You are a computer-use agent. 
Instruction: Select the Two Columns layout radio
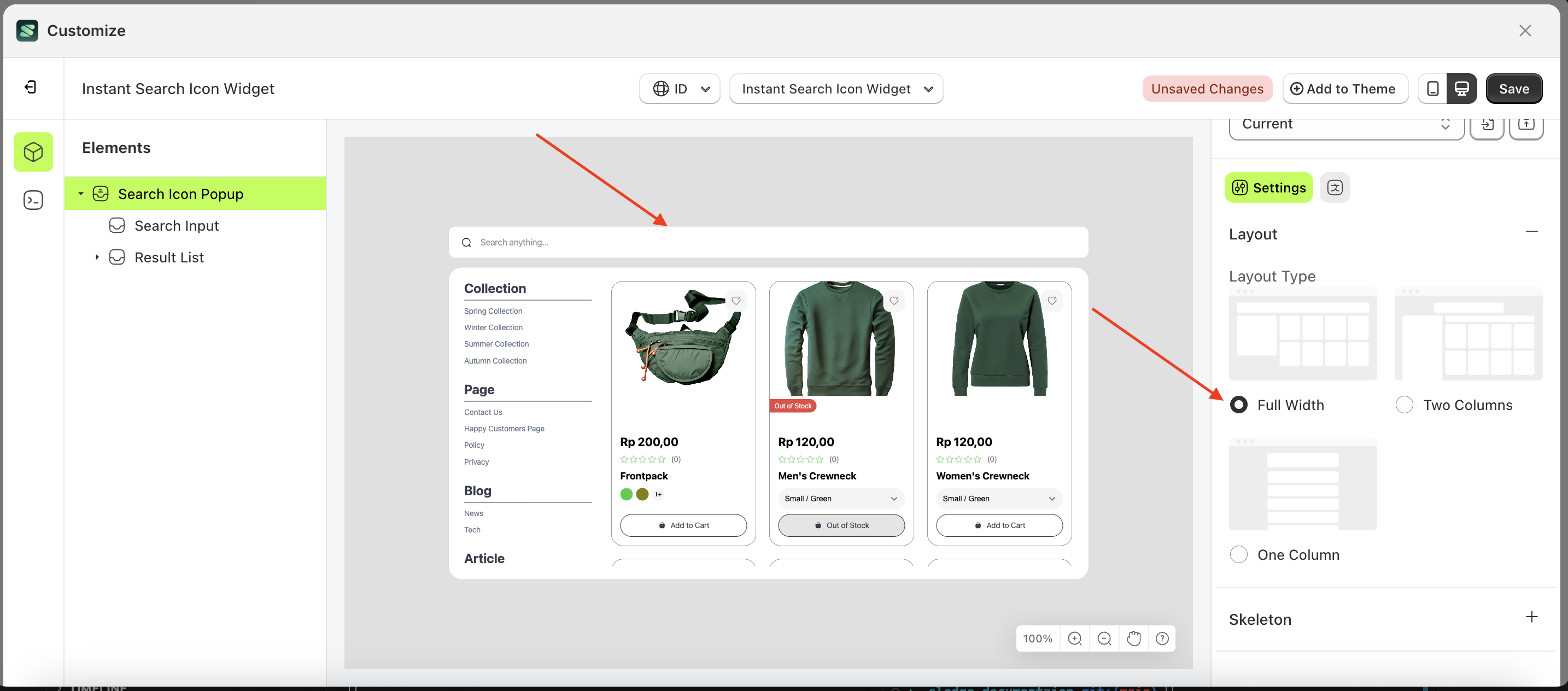click(x=1403, y=405)
